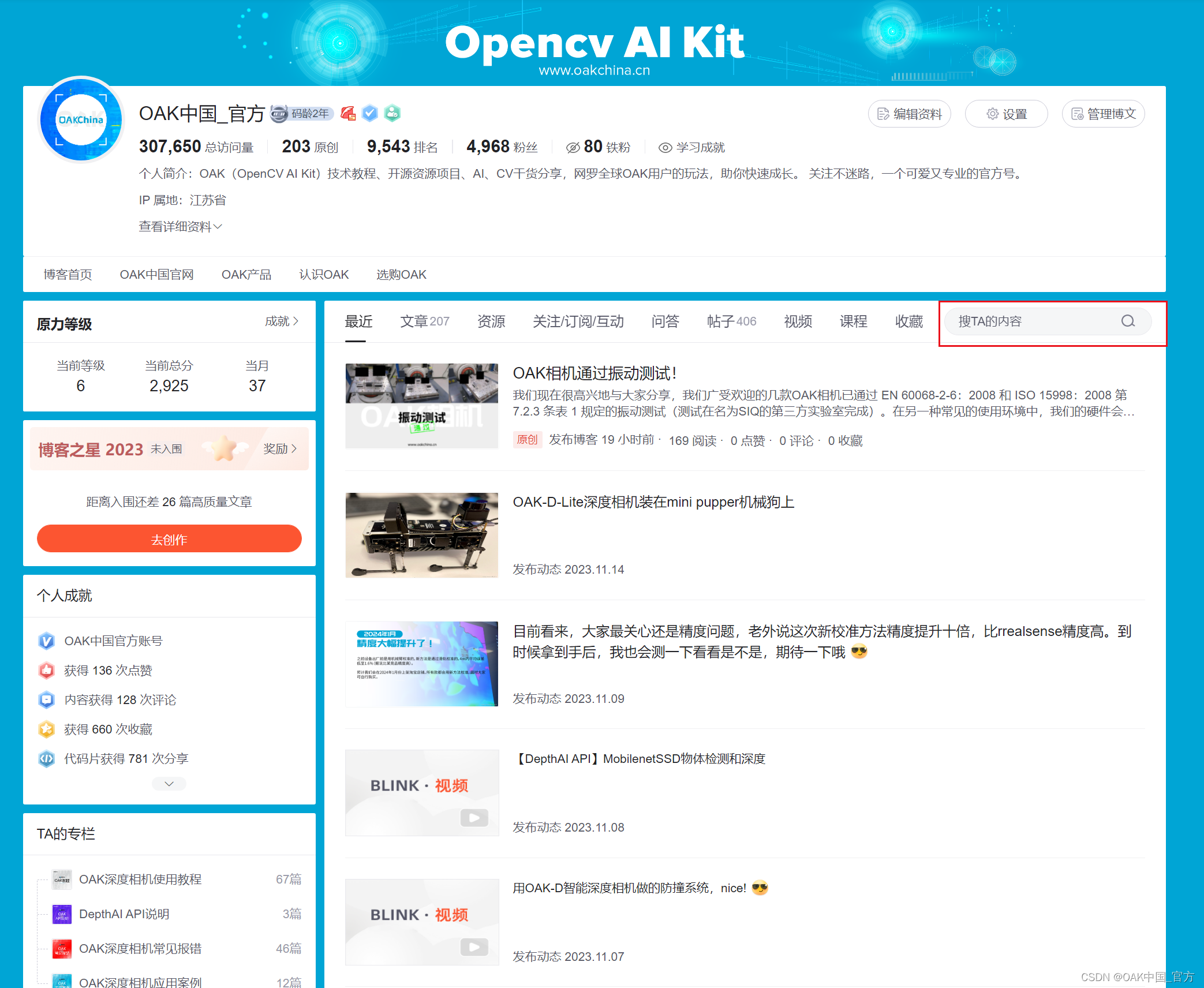Toggle the 学习成就 eye icon

[x=665, y=148]
